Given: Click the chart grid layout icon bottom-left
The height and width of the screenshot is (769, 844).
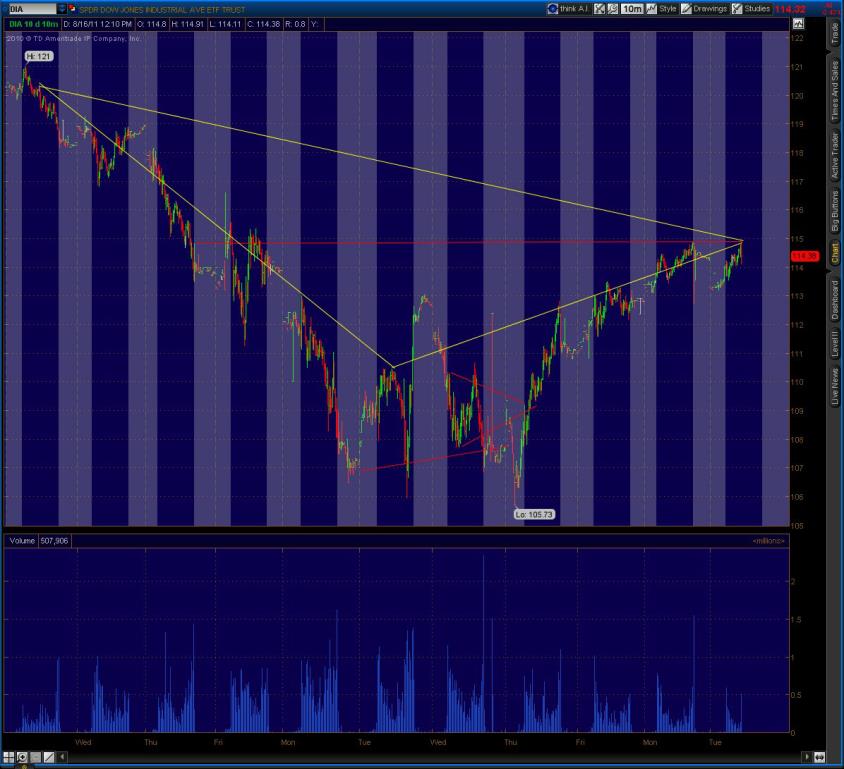Looking at the screenshot, I should 9,757.
